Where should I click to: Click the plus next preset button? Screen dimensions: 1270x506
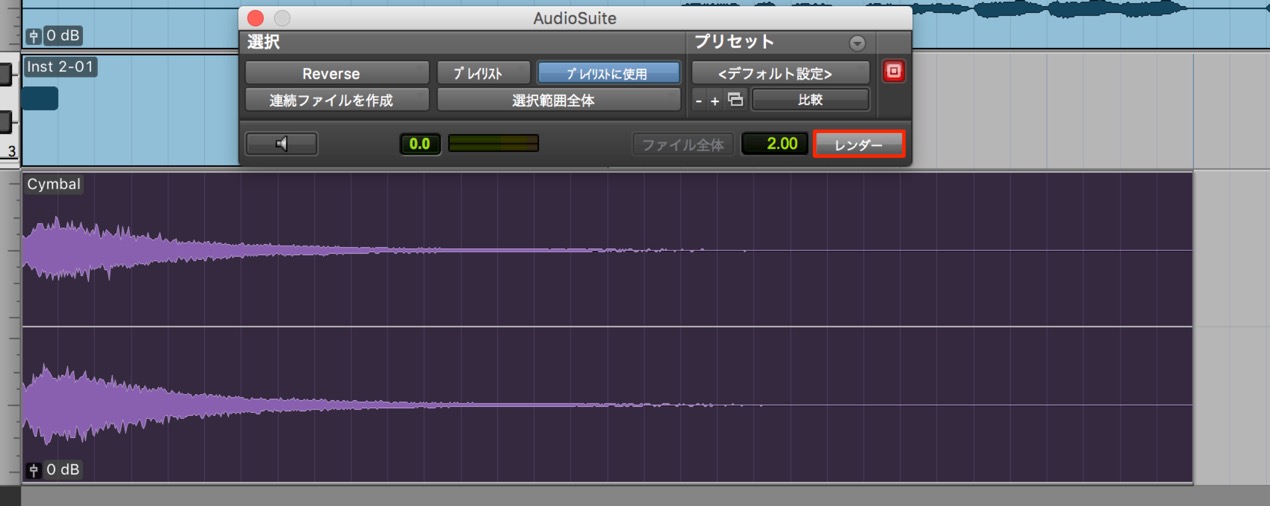click(x=715, y=101)
